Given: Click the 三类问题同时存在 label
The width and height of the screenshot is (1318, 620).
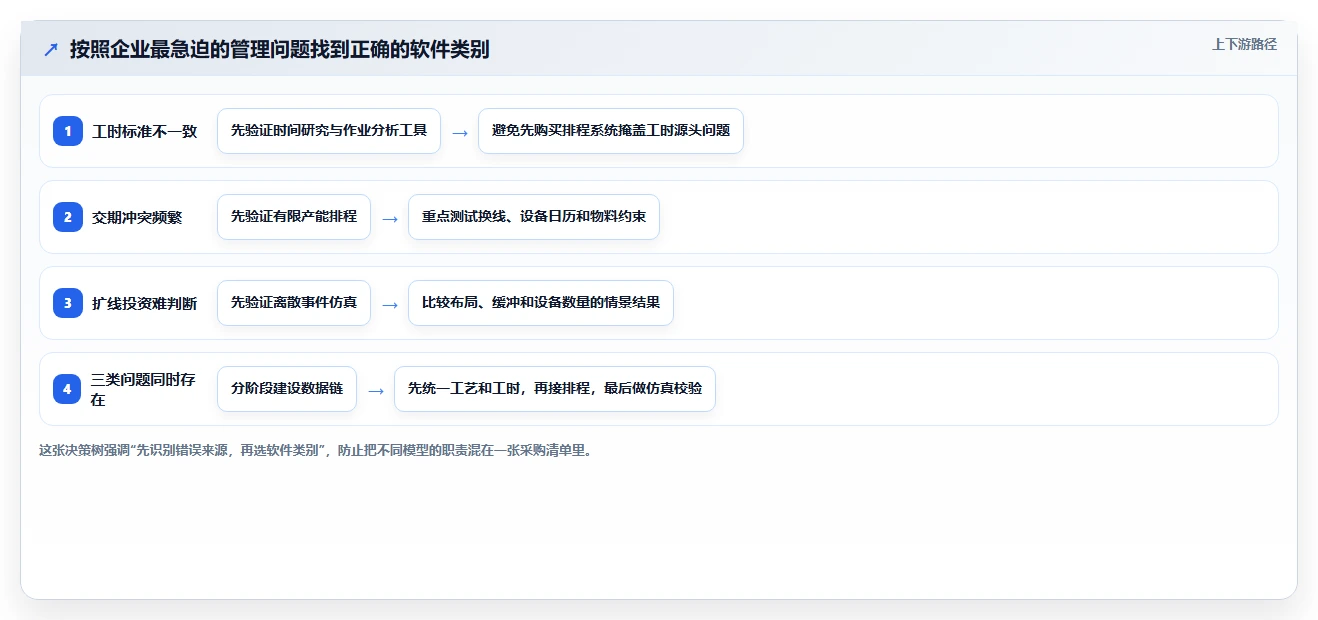Looking at the screenshot, I should pos(145,389).
